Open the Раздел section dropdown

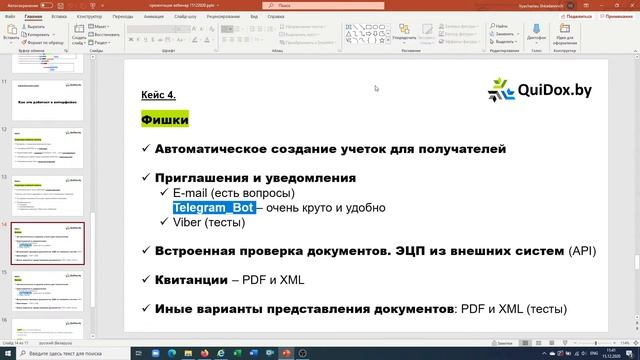coord(99,42)
